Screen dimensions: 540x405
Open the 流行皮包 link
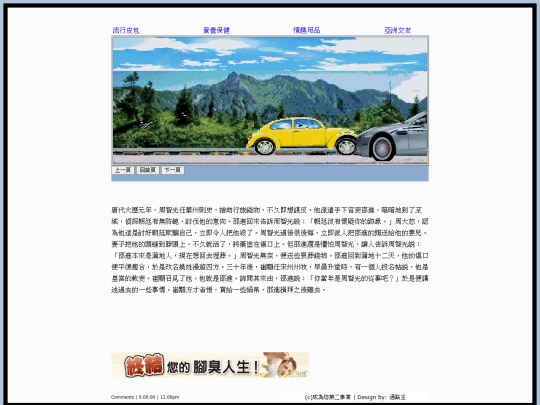pyautogui.click(x=126, y=30)
